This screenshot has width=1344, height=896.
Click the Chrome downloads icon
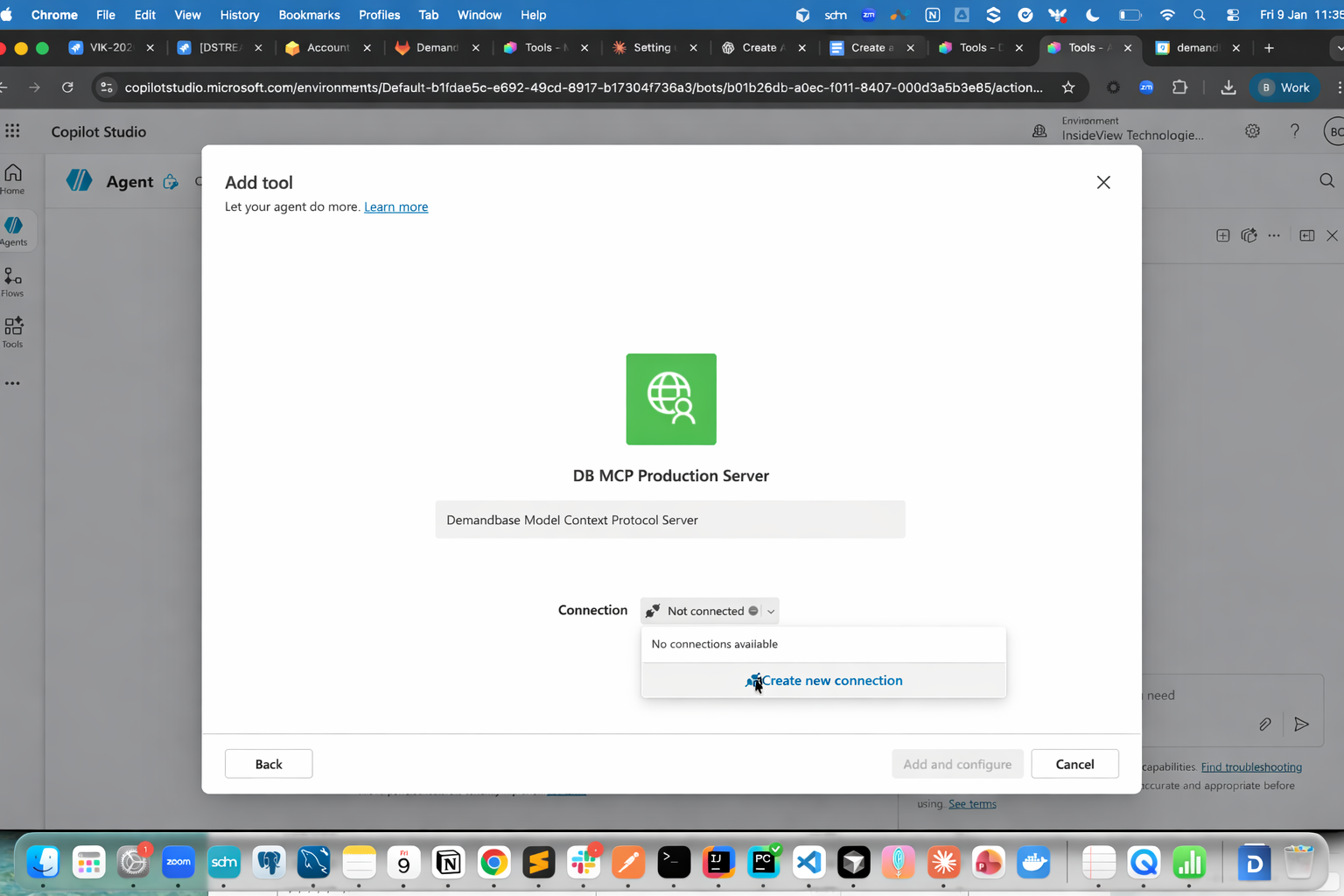[x=1228, y=87]
